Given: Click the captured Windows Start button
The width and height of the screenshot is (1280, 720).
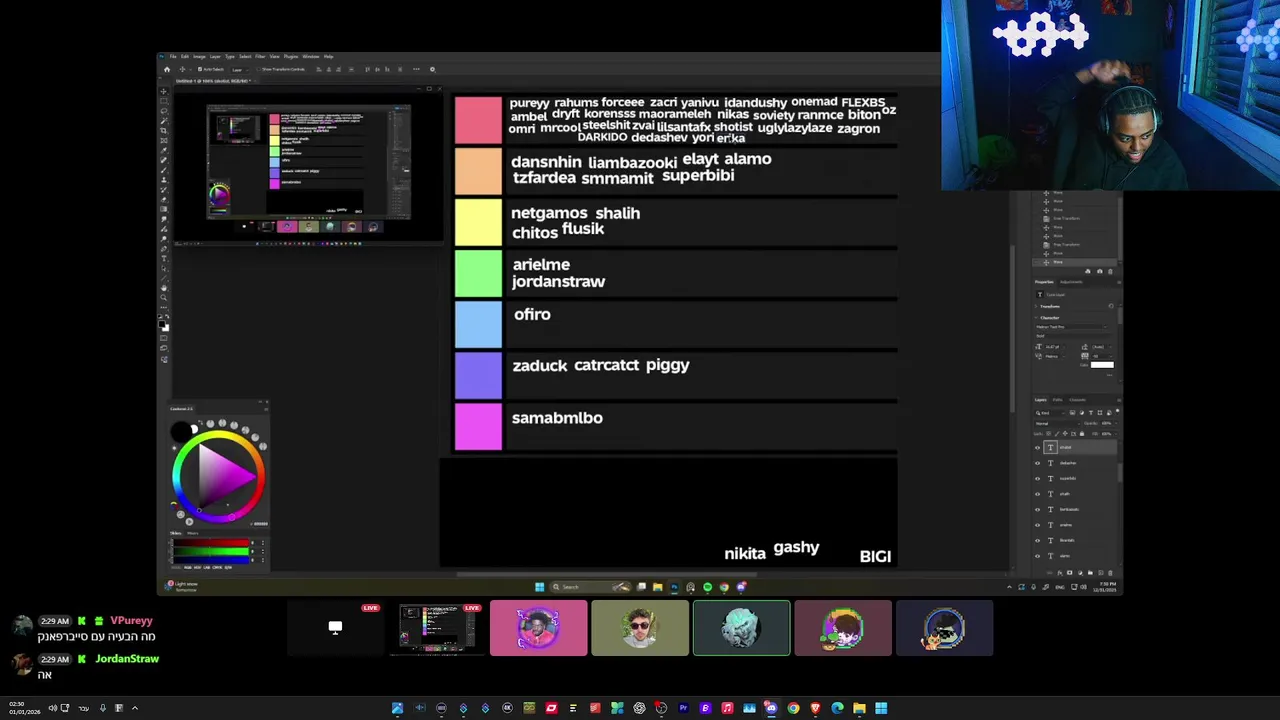Looking at the screenshot, I should tap(539, 587).
